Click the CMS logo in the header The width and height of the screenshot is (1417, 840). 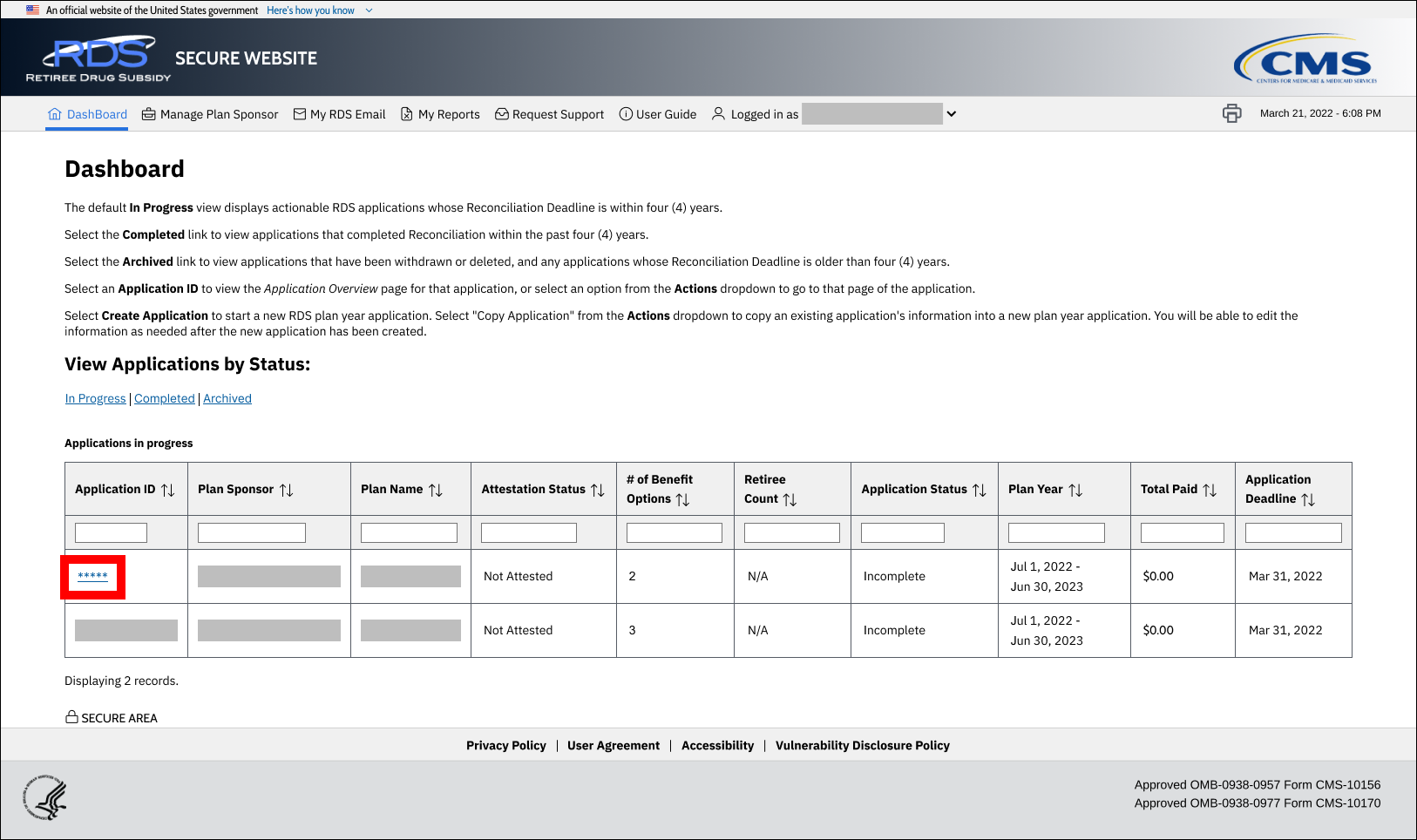point(1305,59)
